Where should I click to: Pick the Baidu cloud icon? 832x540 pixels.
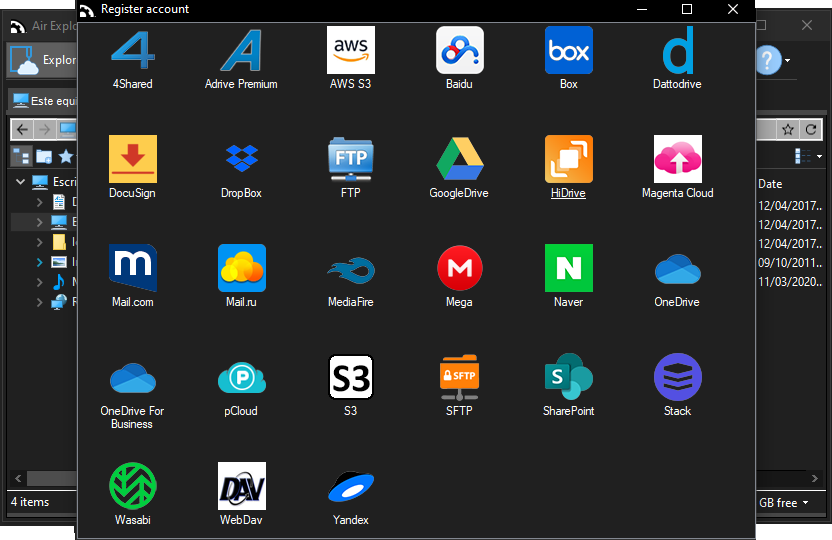[x=460, y=59]
